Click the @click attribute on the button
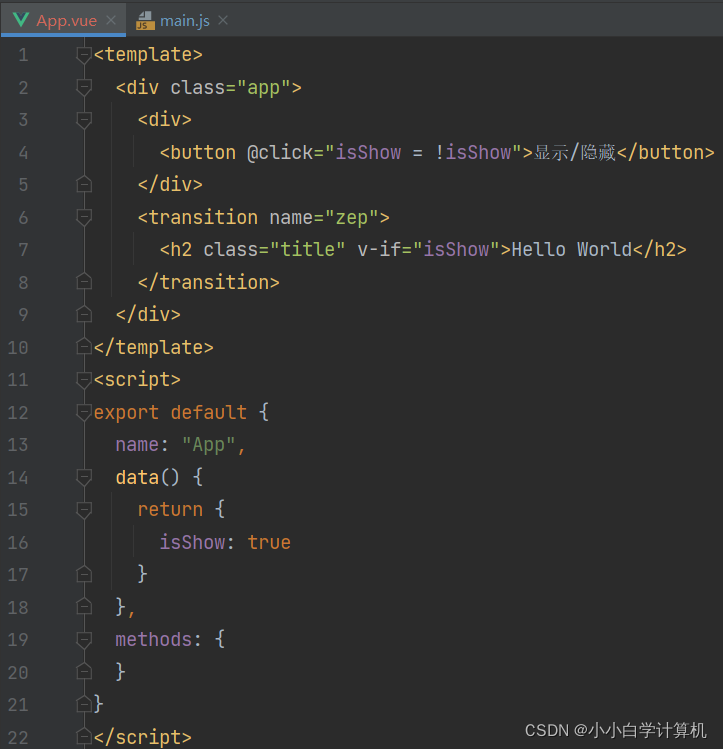 (280, 153)
